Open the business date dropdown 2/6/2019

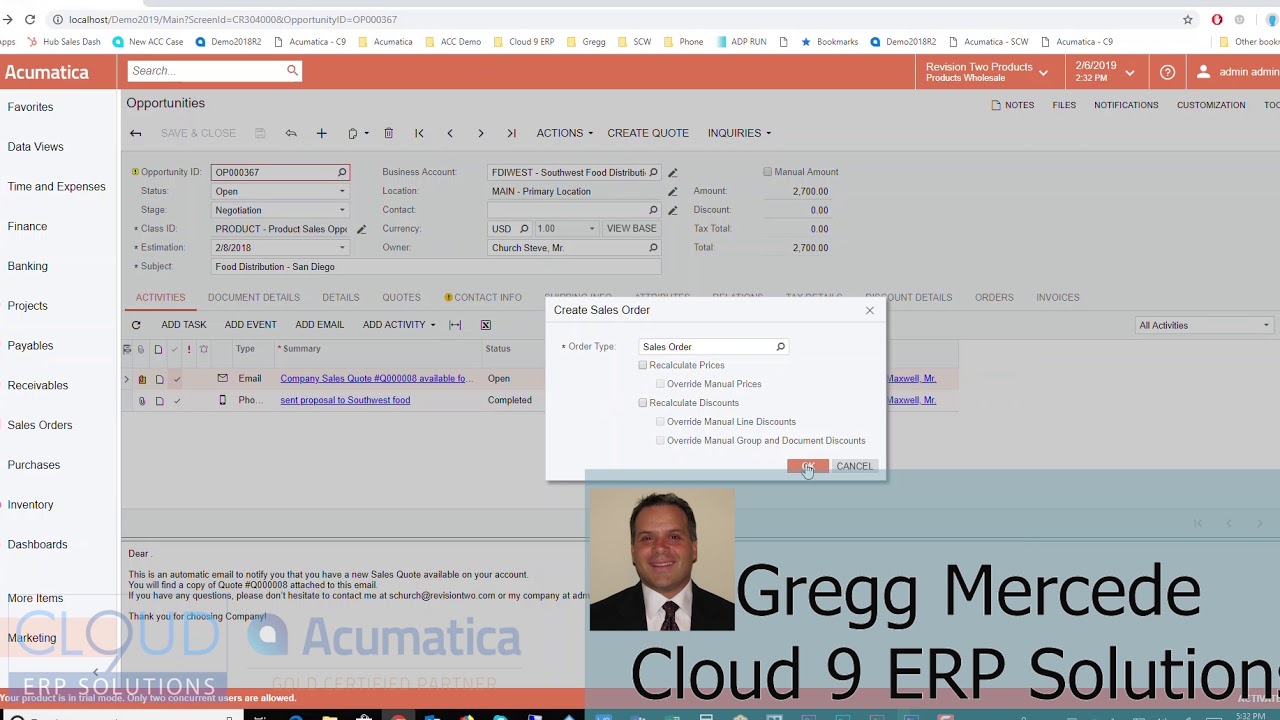coord(1104,72)
